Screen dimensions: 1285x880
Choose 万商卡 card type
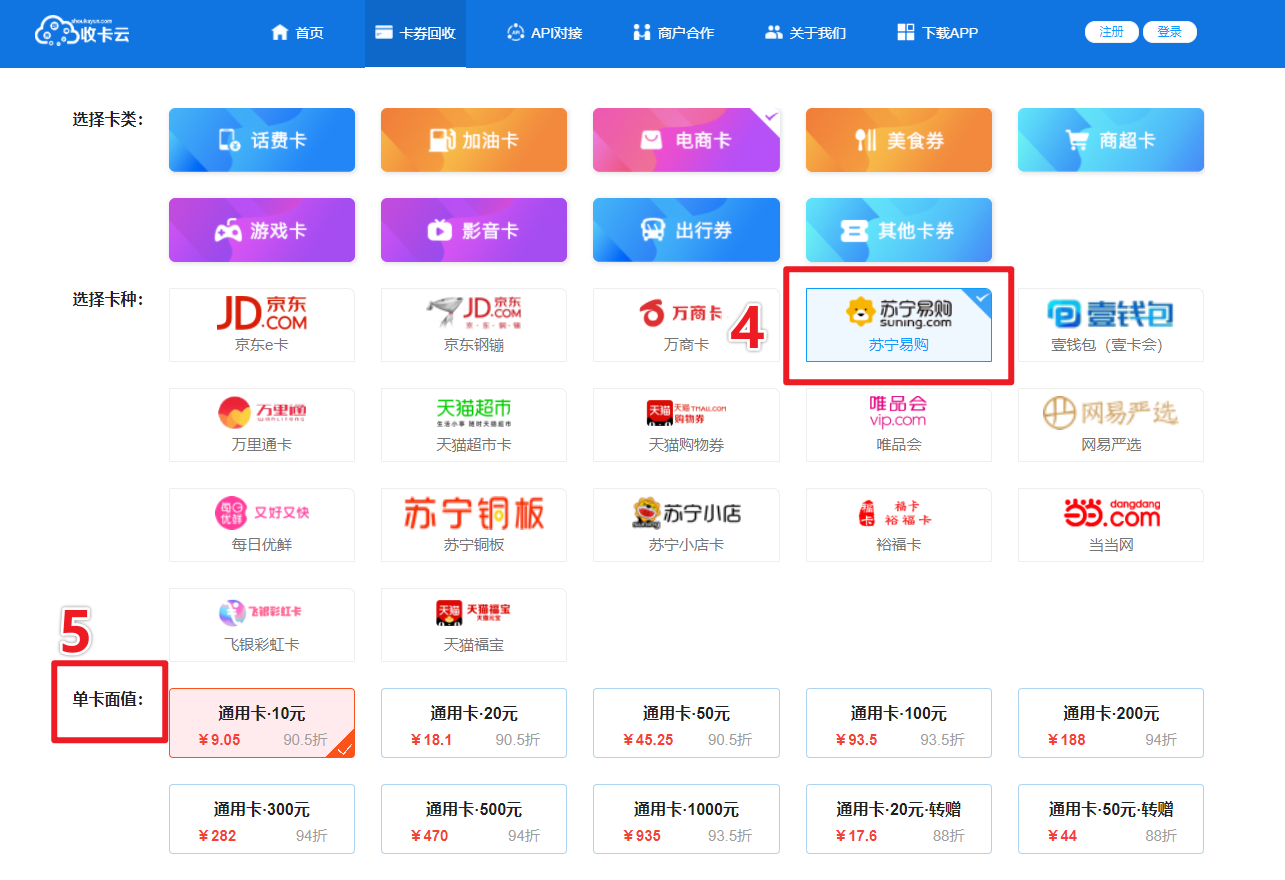click(686, 325)
